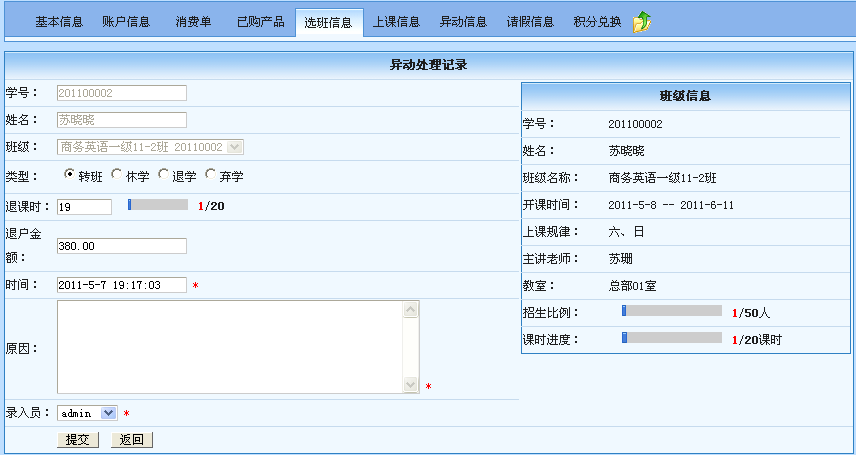The height and width of the screenshot is (455, 856).
Task: Click the 1/20课时 progress text
Action: coord(757,340)
